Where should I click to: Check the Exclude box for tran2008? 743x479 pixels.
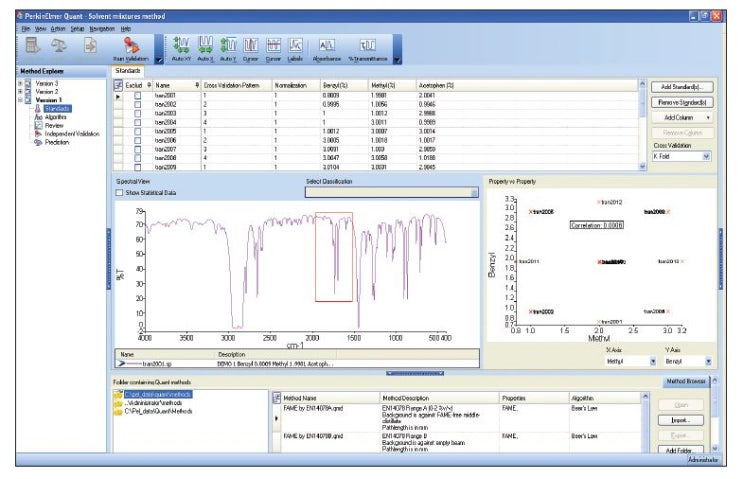click(137, 158)
